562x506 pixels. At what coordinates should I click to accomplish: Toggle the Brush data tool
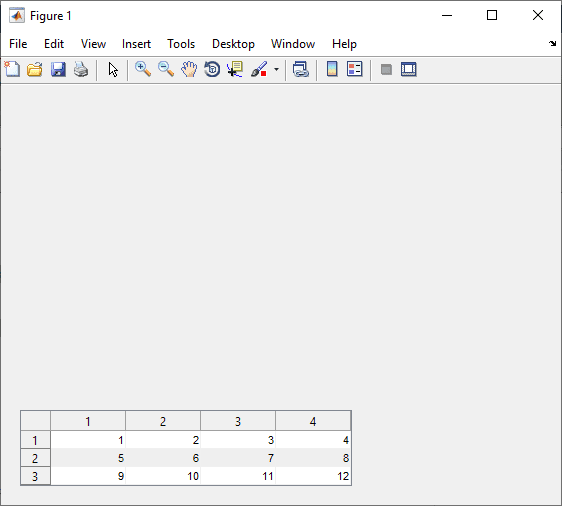pyautogui.click(x=259, y=69)
